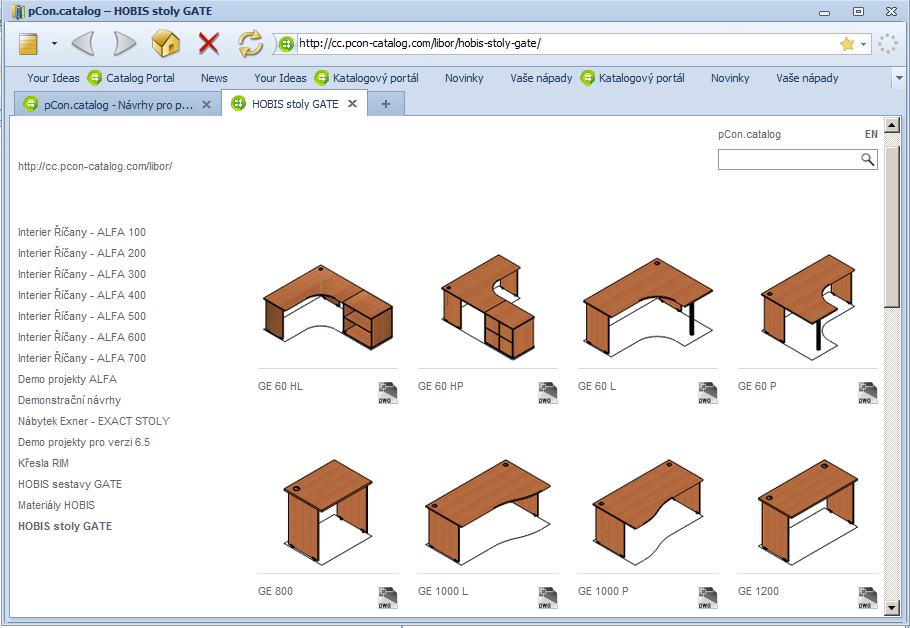Open Interier Říčany - ALFA 600 catalog
The height and width of the screenshot is (628, 910).
[82, 337]
